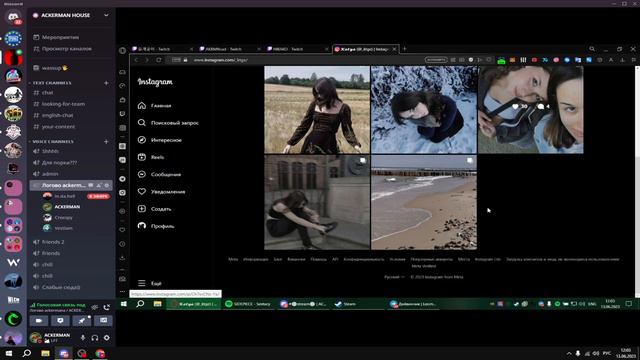Open the Windows Start menu on bottom taskbar

[x=9, y=353]
